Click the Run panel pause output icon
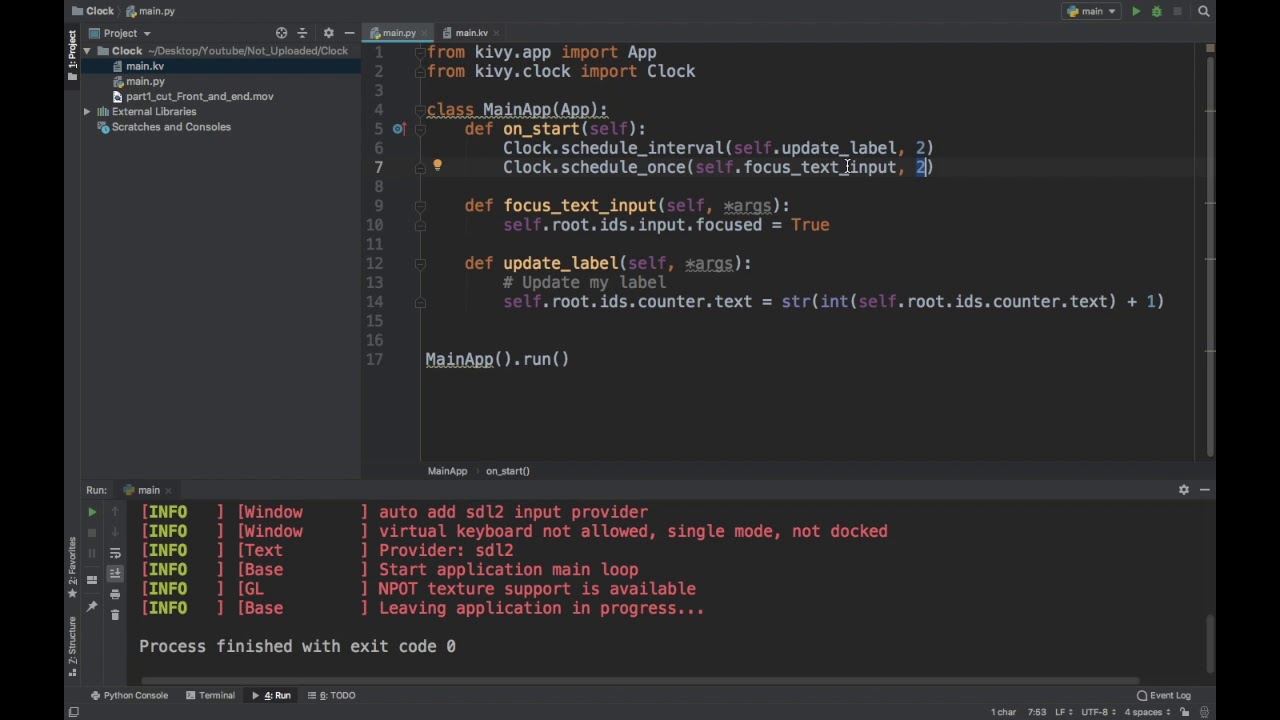 (92, 553)
